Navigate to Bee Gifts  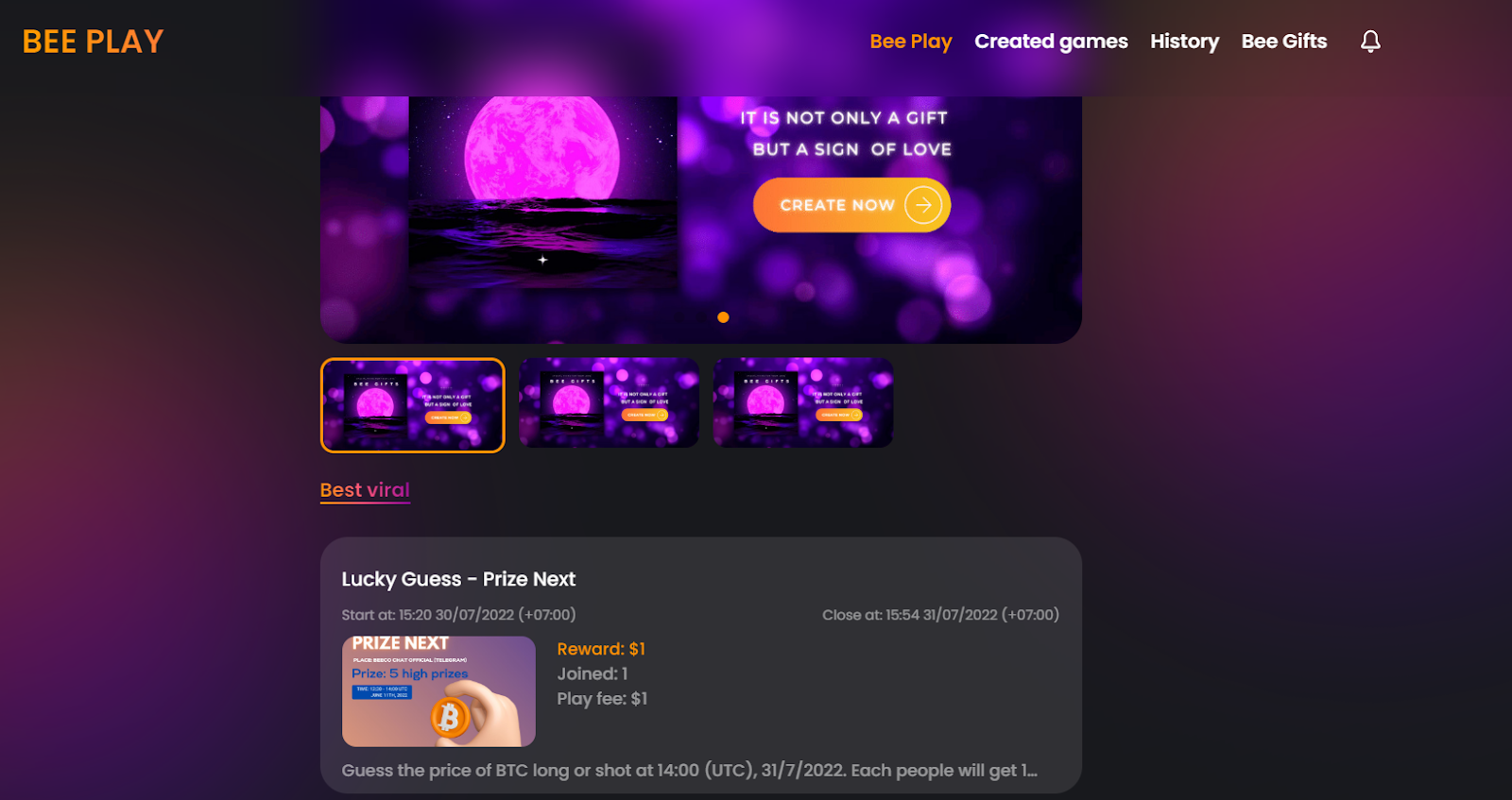click(x=1283, y=42)
